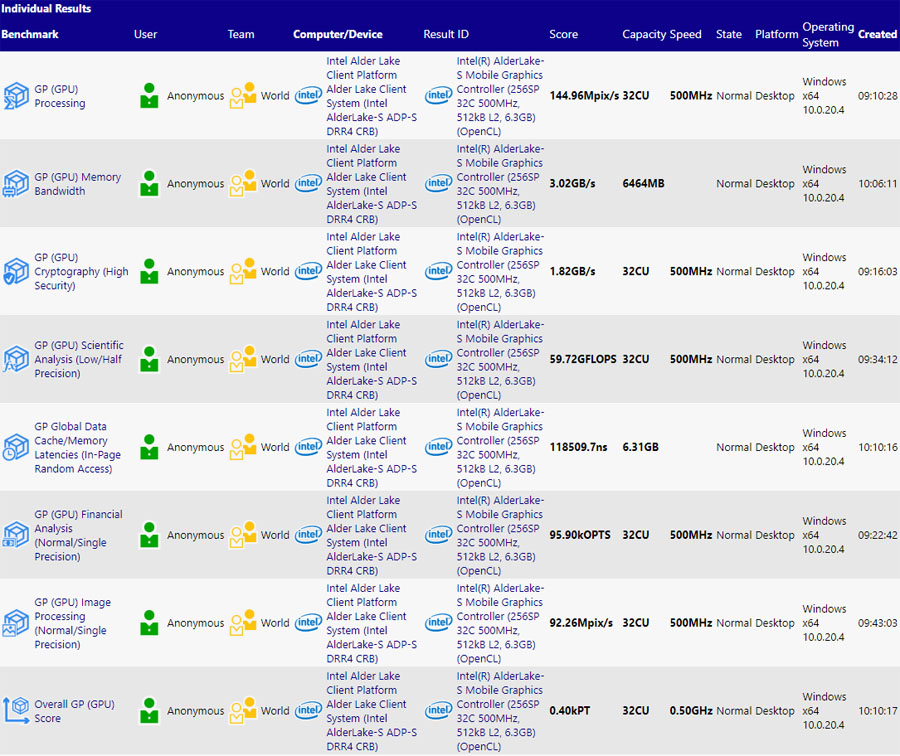Click Intel device logo in Cache/Memory Latencies row

308,447
